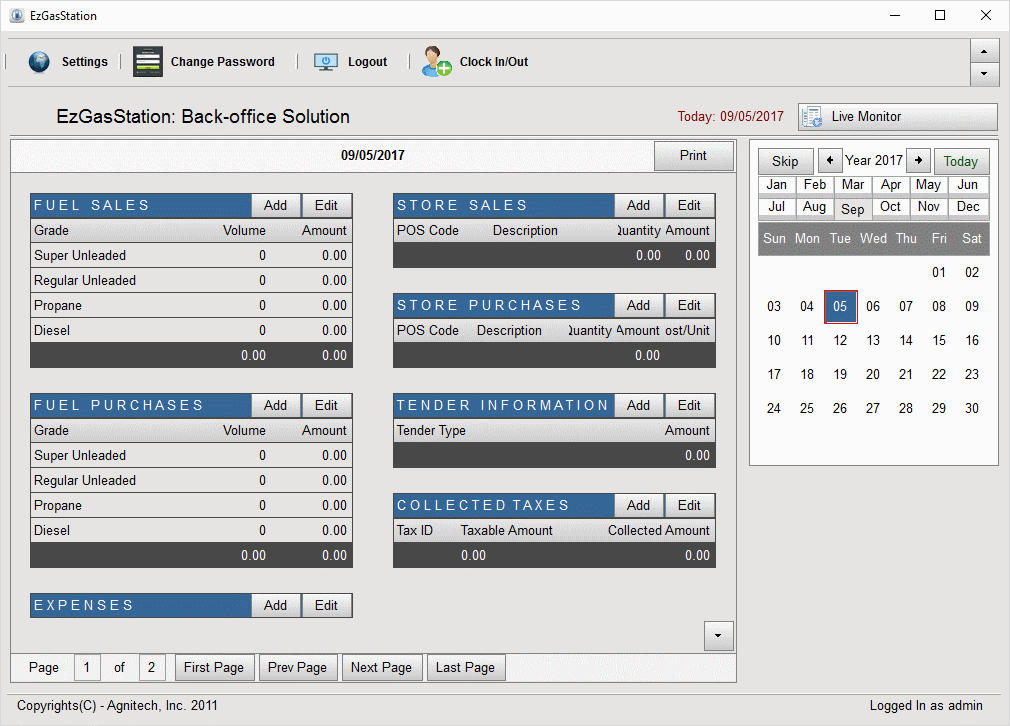1010x726 pixels.
Task: Open Settings via the globe icon
Action: click(39, 62)
